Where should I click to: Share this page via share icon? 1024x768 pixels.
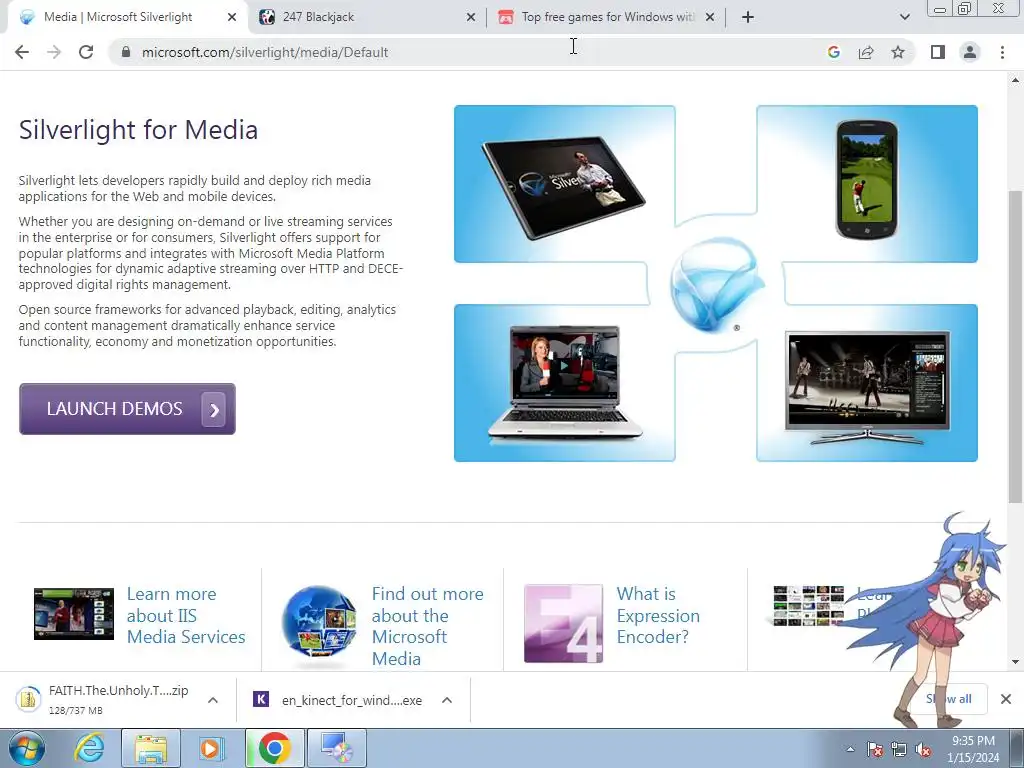[x=866, y=52]
